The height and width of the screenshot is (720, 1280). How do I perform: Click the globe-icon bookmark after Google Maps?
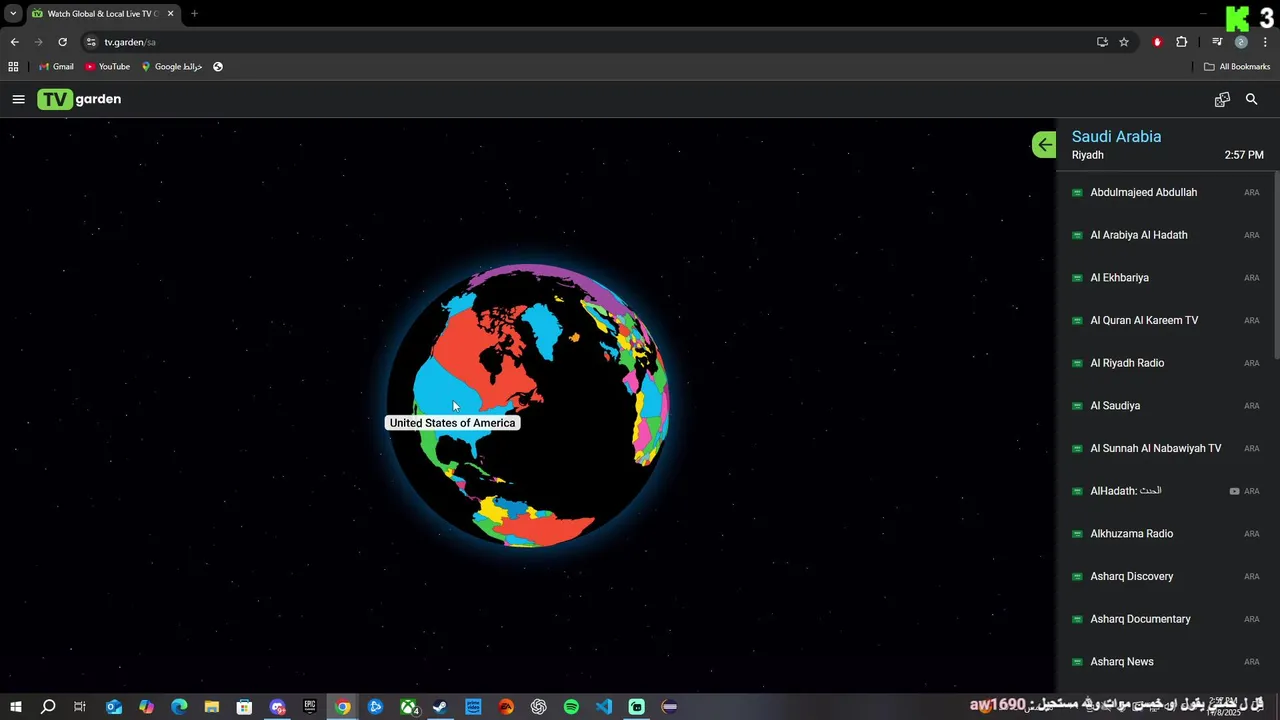coord(218,67)
